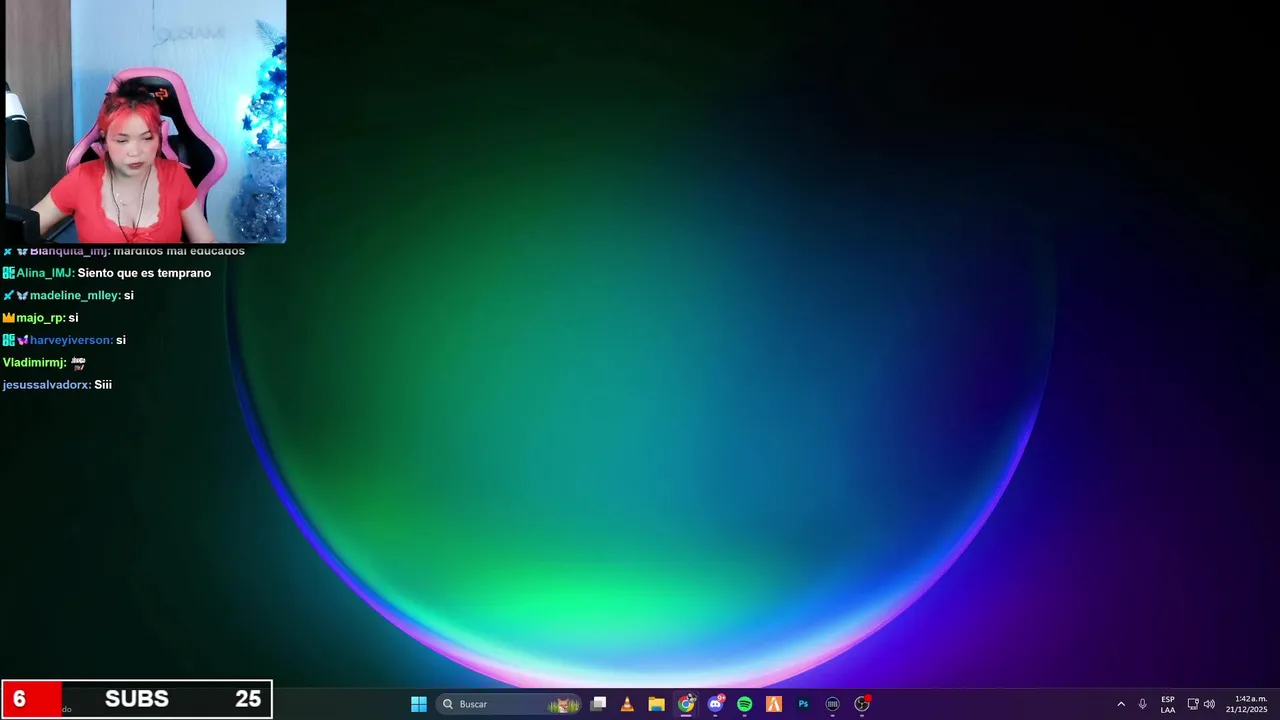Click the madeline_mlley chat username

(x=75, y=295)
